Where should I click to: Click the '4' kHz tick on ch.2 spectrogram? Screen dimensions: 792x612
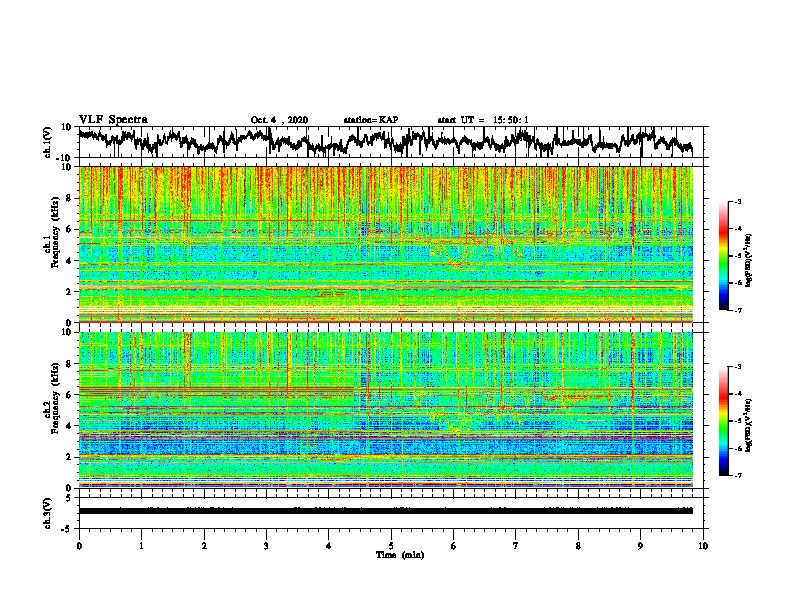[x=70, y=426]
